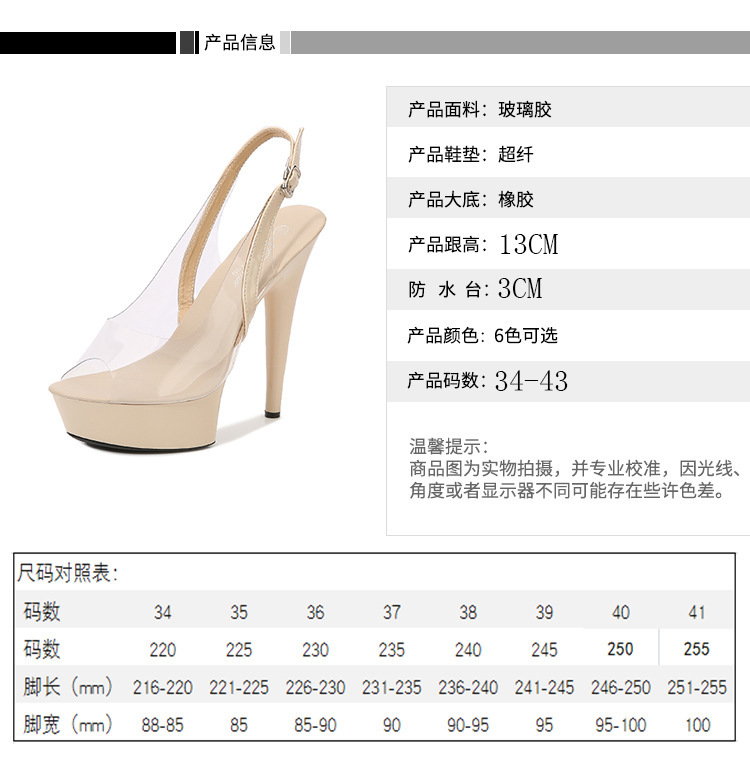Viewport: 750px width, 761px height.
Task: Click the bold 255 size cell
Action: click(x=697, y=649)
